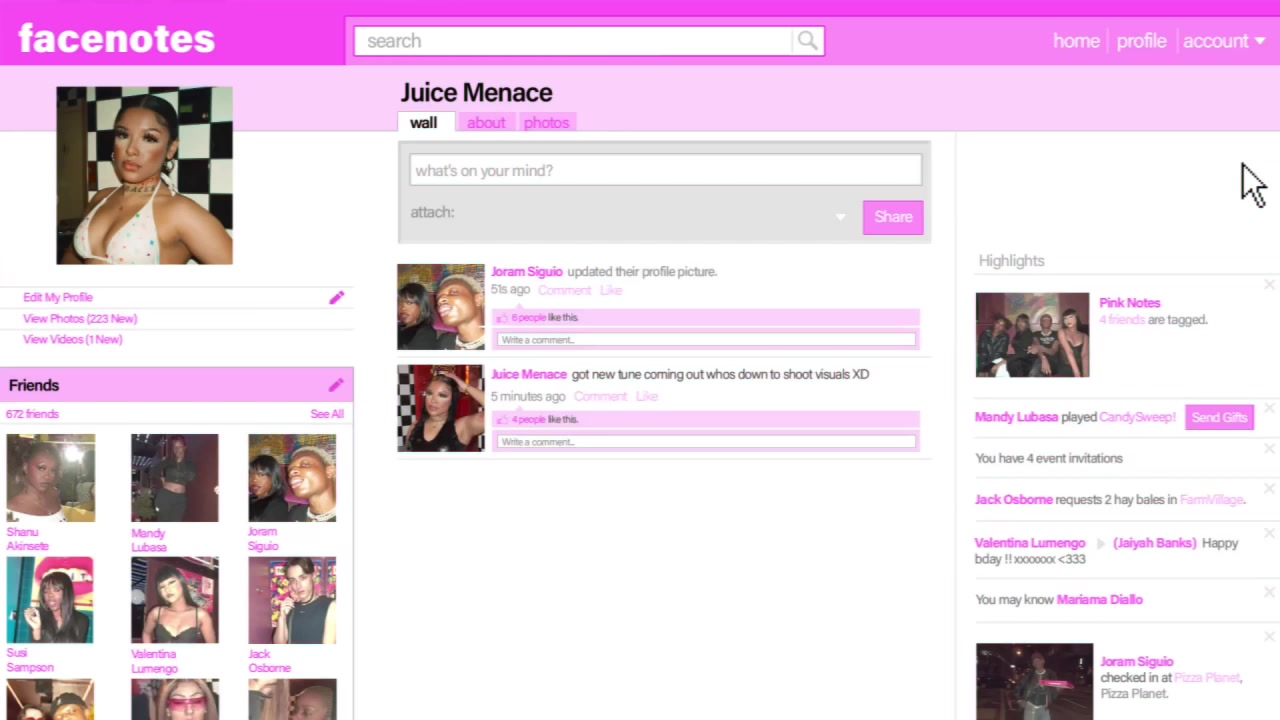Image resolution: width=1280 pixels, height=720 pixels.
Task: Like the new tune post
Action: pos(647,396)
